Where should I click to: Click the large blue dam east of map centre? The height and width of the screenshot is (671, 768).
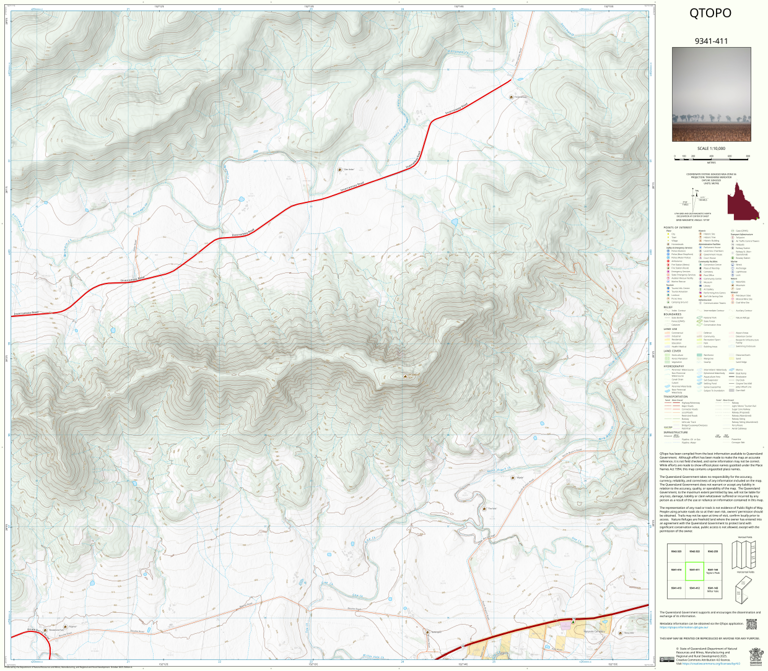pos(455,222)
